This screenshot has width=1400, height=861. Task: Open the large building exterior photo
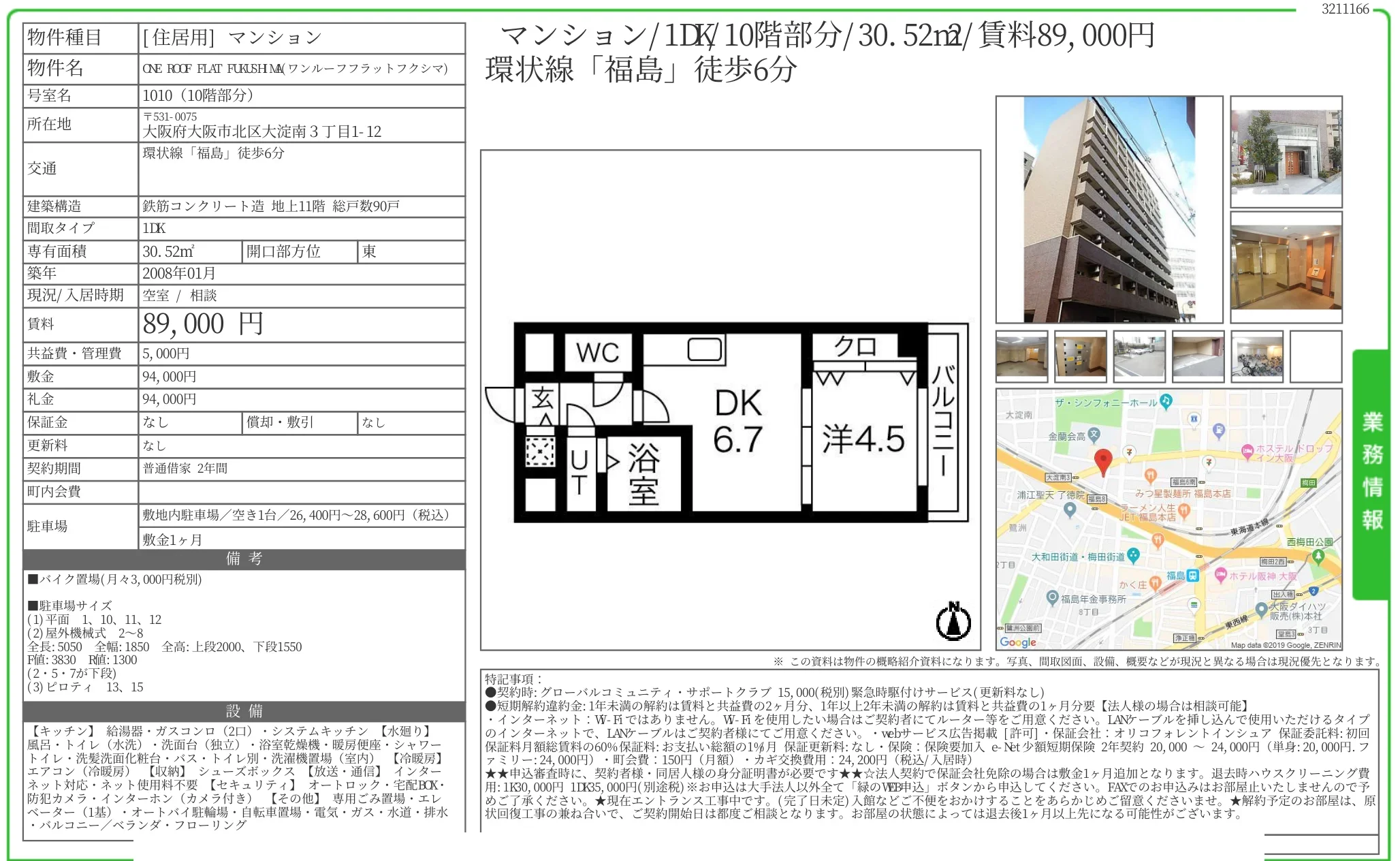(1109, 209)
